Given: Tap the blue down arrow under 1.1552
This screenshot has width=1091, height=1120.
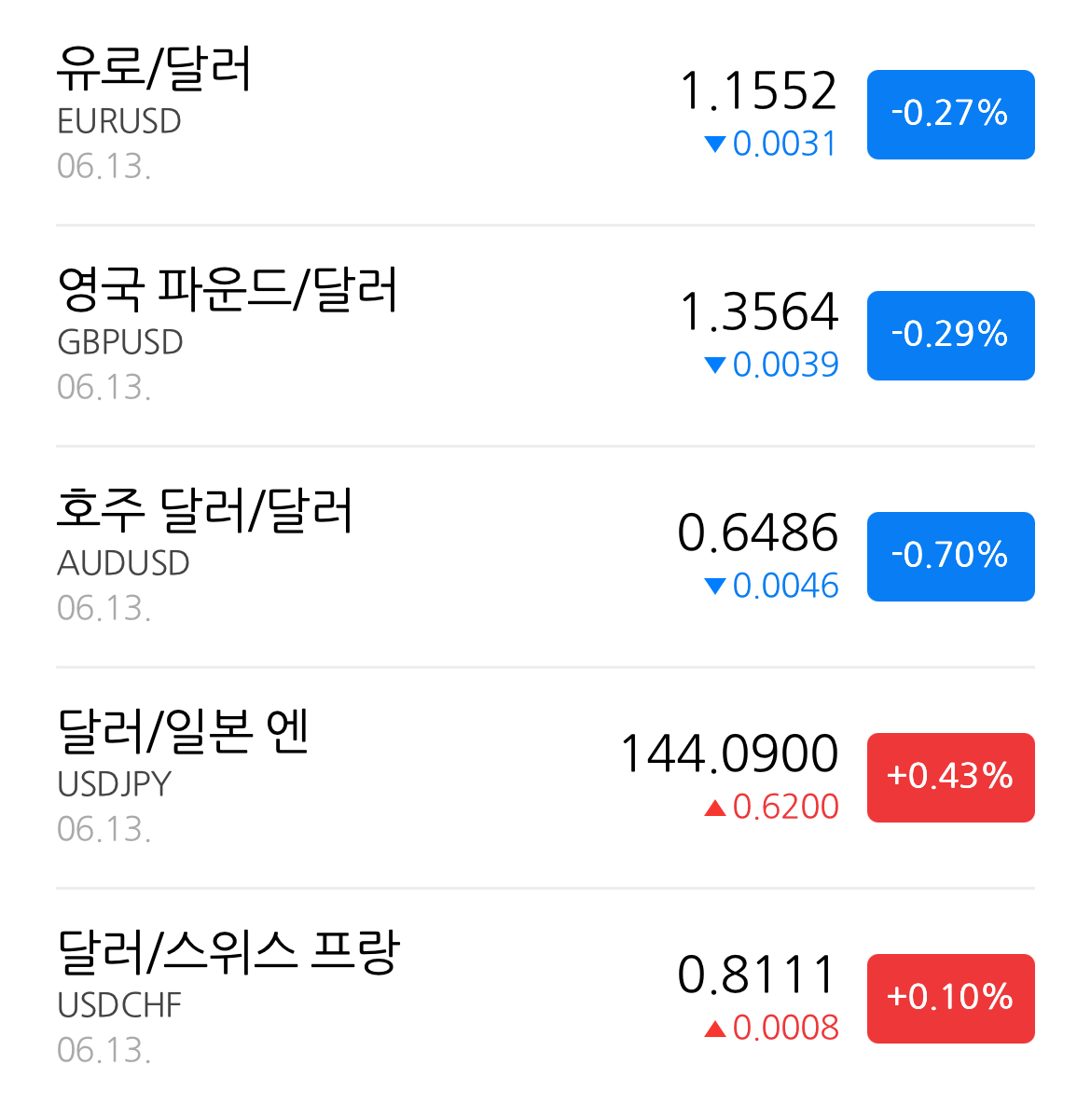Looking at the screenshot, I should (715, 145).
